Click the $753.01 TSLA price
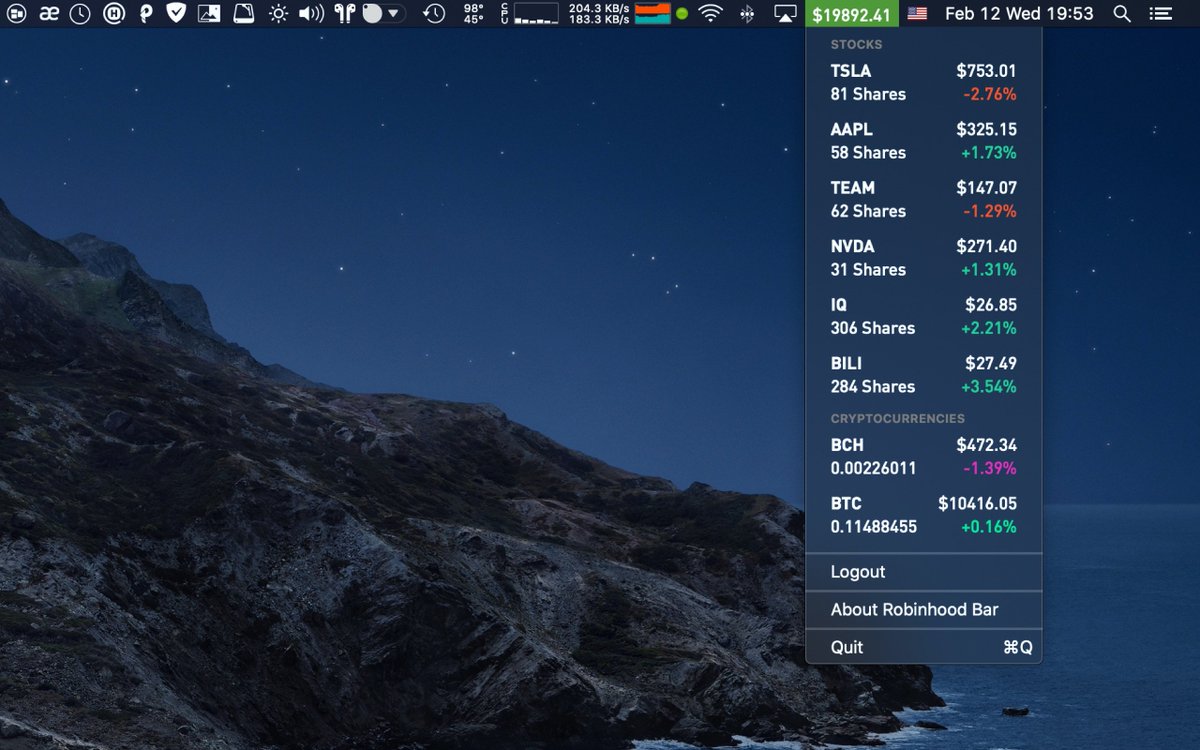This screenshot has width=1200, height=750. coord(986,71)
